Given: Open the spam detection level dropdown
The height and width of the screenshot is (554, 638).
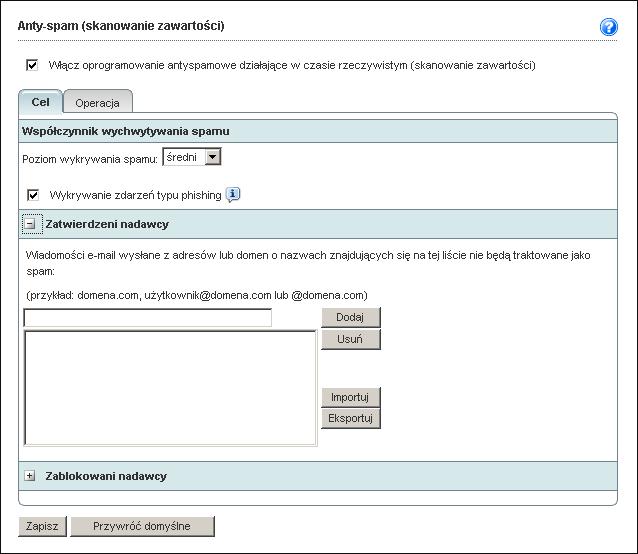Looking at the screenshot, I should [x=192, y=157].
